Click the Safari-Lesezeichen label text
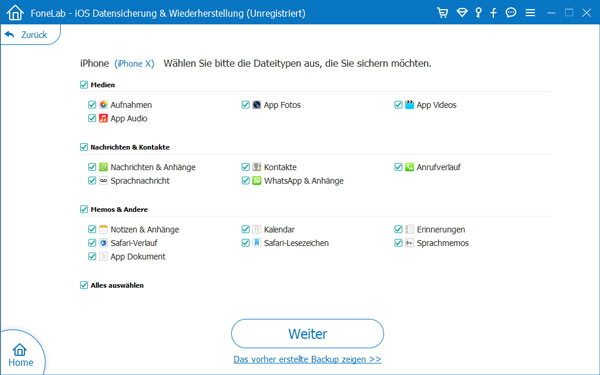Image resolution: width=600 pixels, height=375 pixels. coord(296,243)
